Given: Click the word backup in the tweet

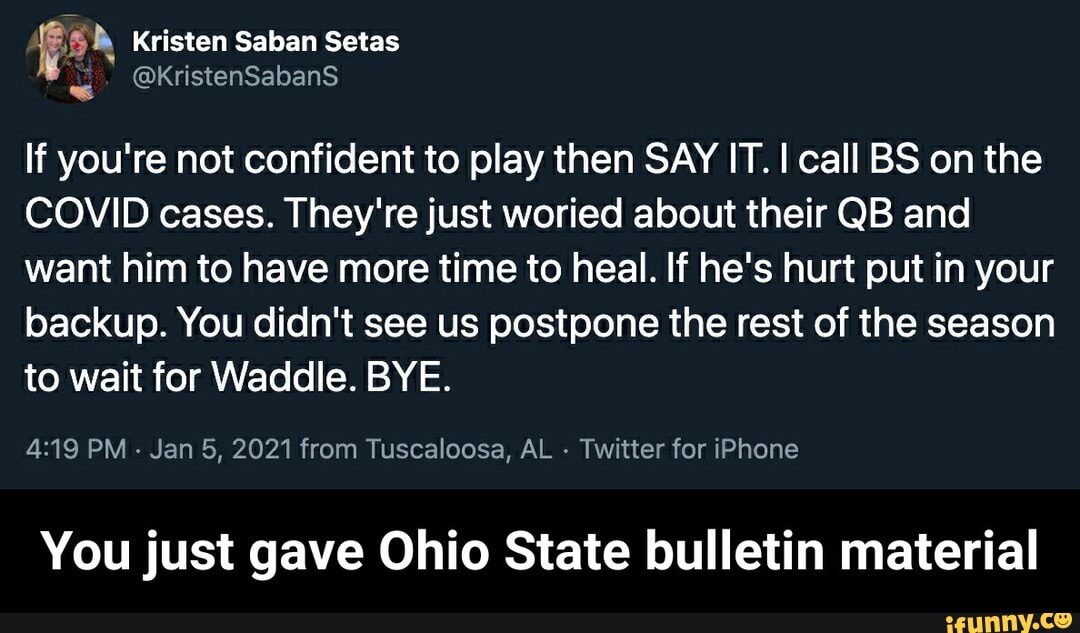Looking at the screenshot, I should coord(91,325).
